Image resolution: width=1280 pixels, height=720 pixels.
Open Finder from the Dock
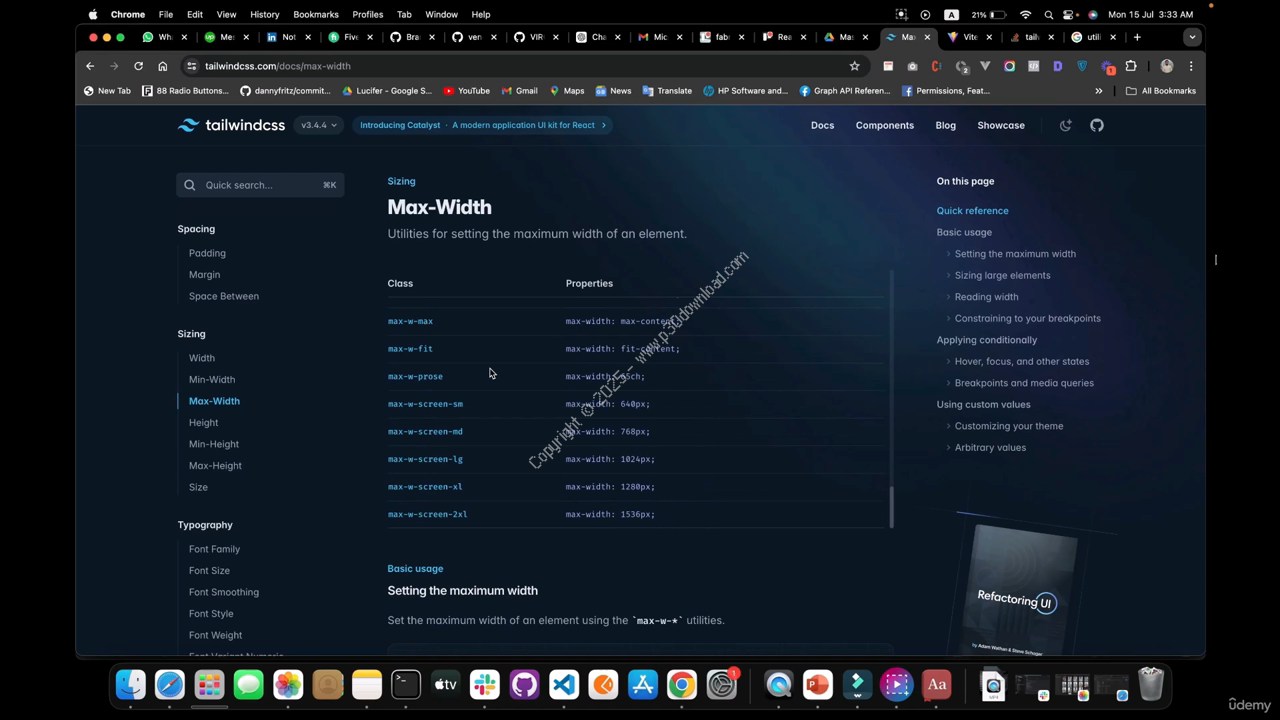tap(131, 685)
